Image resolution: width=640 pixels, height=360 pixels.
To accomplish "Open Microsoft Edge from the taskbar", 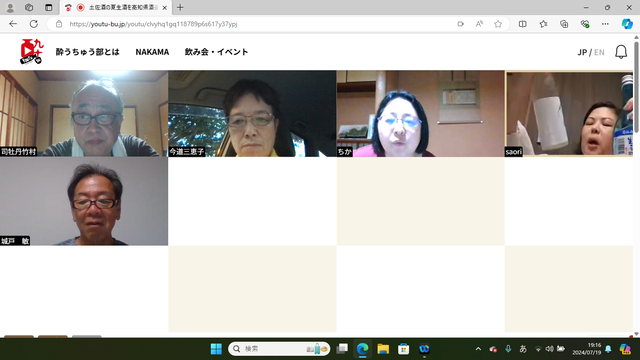I will click(362, 349).
